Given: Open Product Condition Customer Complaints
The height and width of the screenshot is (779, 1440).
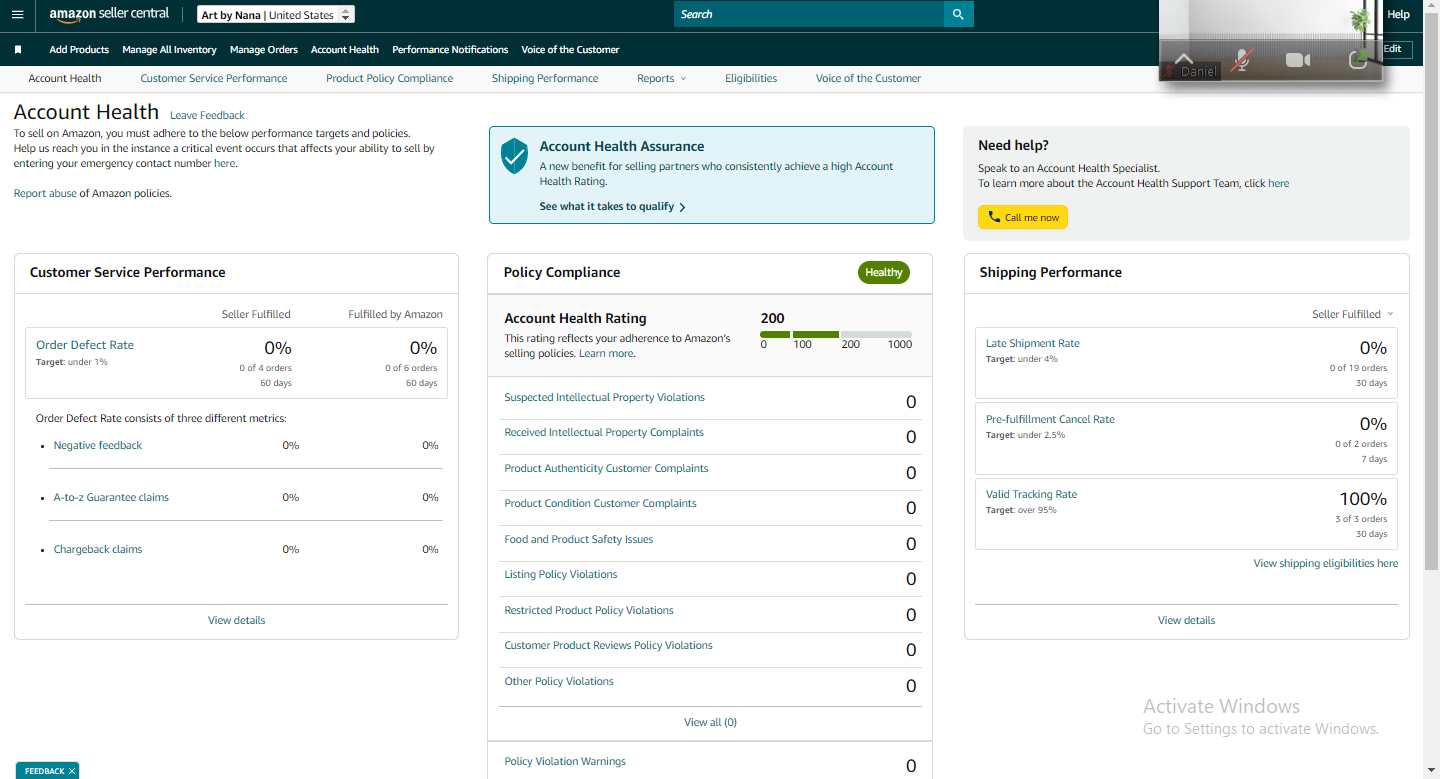Looking at the screenshot, I should tap(600, 503).
